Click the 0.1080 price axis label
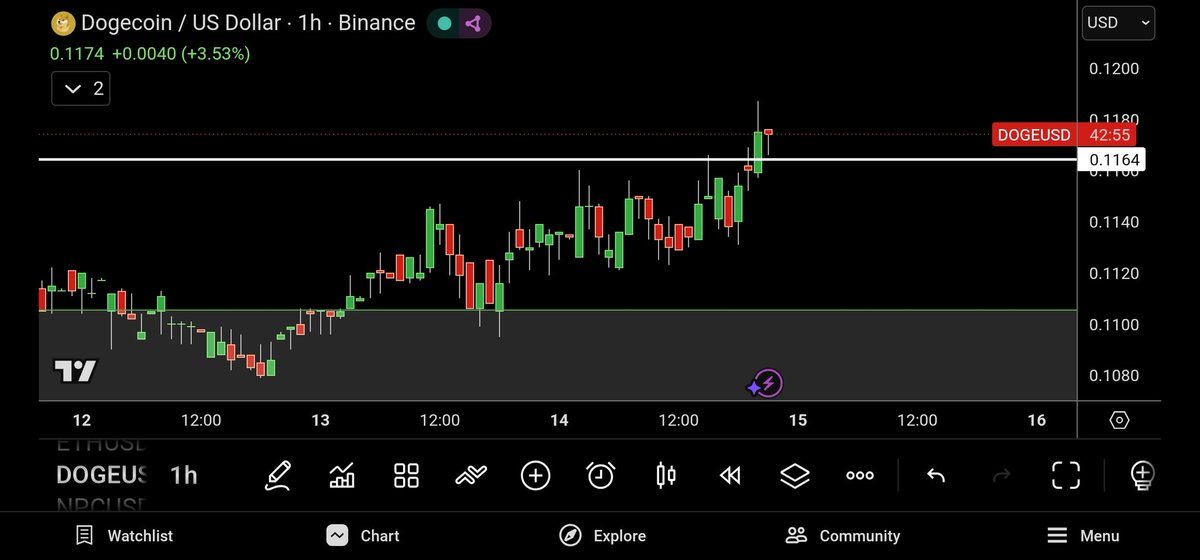The height and width of the screenshot is (560, 1200). [1114, 376]
